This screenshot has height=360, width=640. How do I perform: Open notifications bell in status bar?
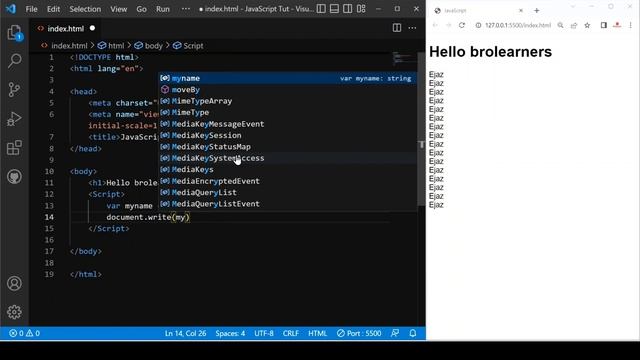[x=413, y=333]
